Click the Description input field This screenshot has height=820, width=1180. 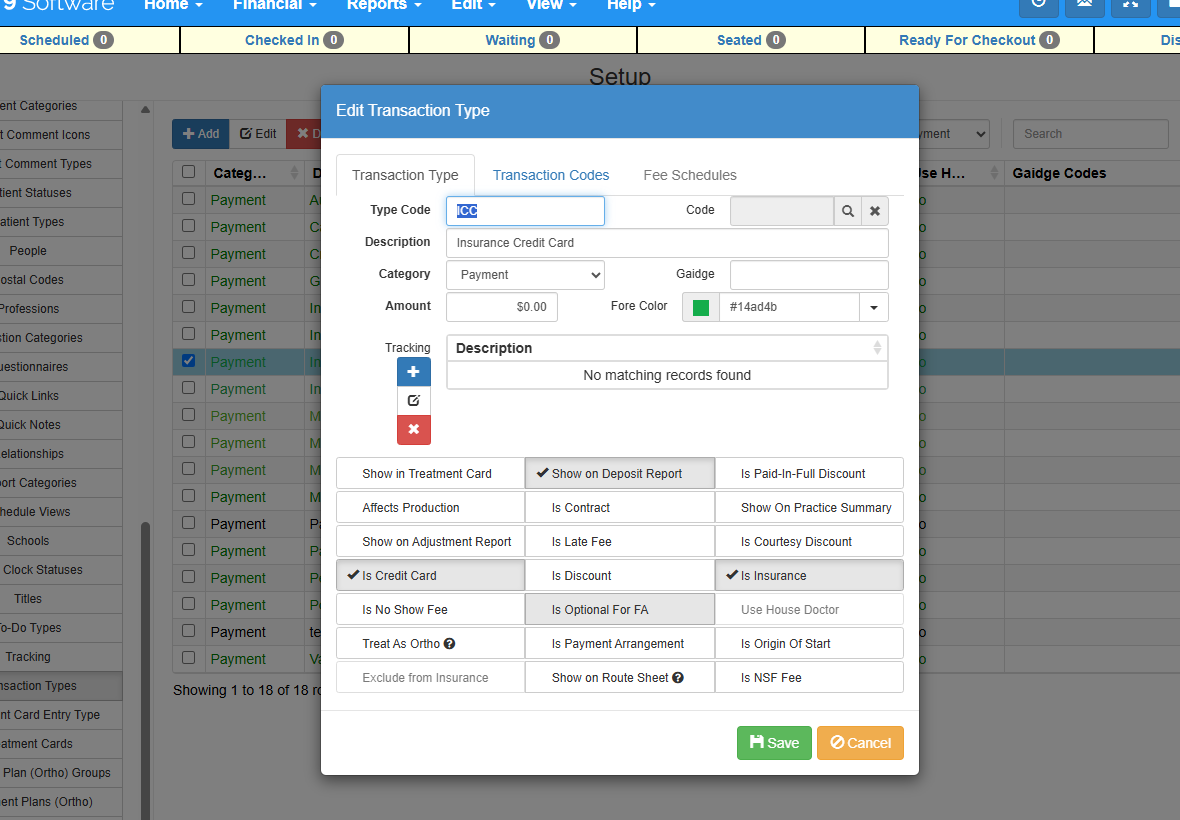pos(668,243)
